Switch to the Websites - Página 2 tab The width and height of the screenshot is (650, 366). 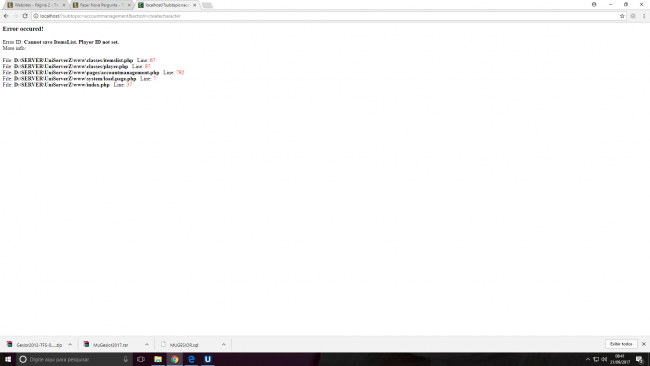[36, 5]
